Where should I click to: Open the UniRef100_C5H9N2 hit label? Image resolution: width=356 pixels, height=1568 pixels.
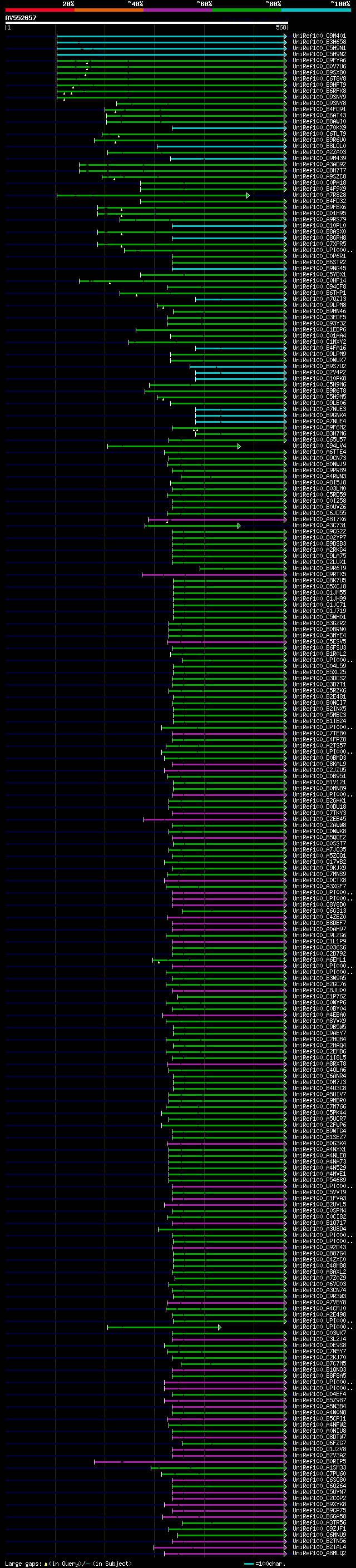click(x=319, y=54)
